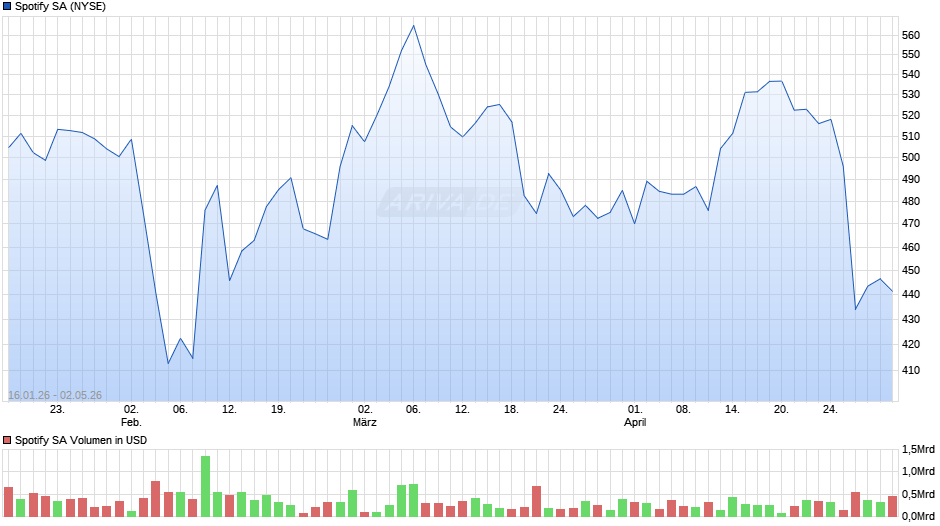Click the 410 price axis label
The height and width of the screenshot is (526, 940).
pyautogui.click(x=911, y=371)
